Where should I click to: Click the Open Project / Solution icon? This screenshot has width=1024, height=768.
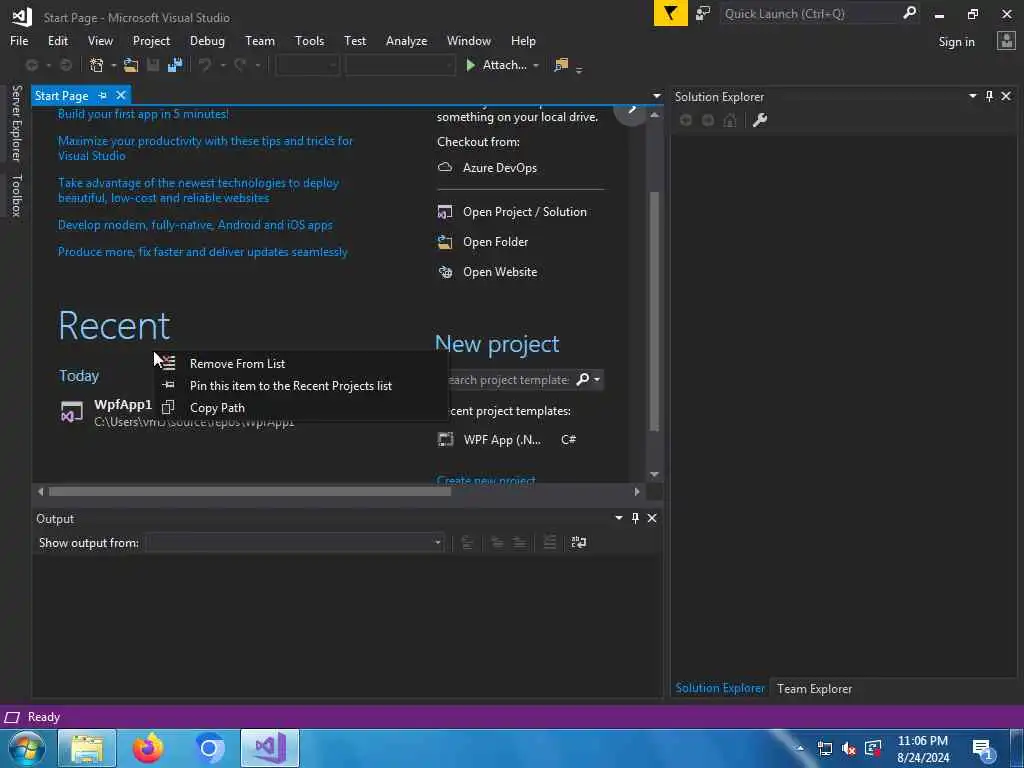pos(445,212)
